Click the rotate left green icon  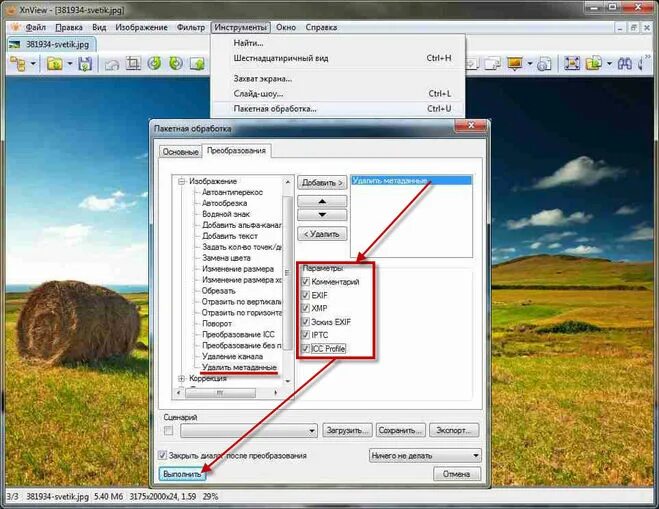coord(155,64)
